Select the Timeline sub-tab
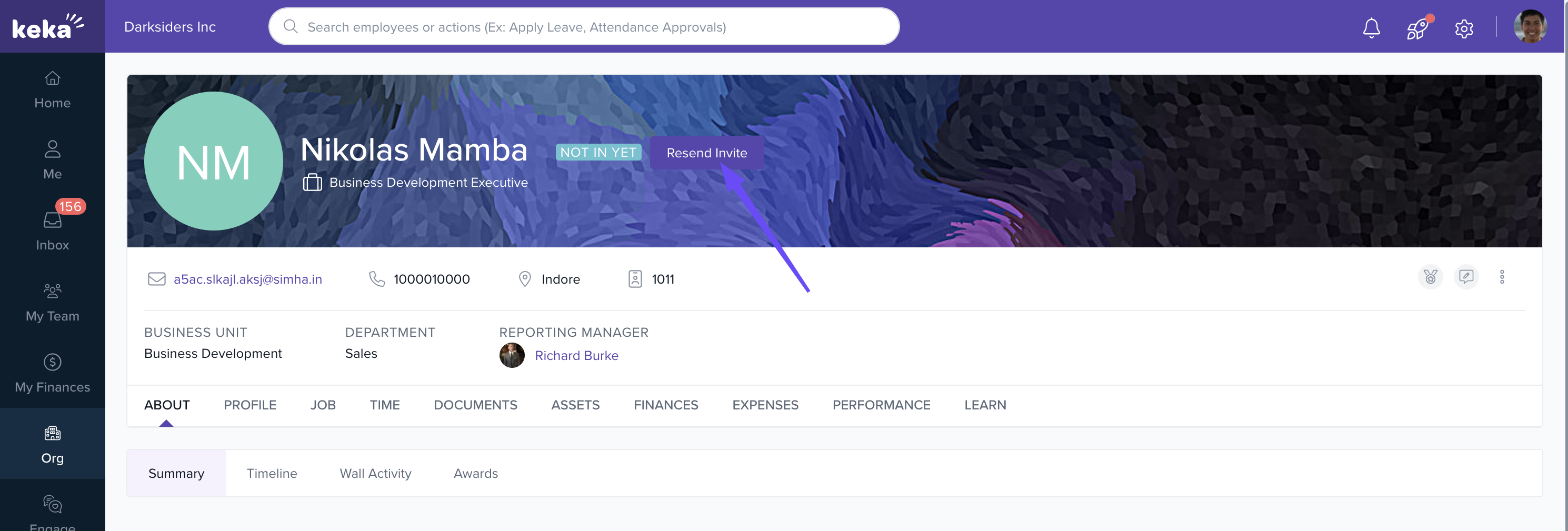The image size is (1568, 531). pyautogui.click(x=272, y=473)
